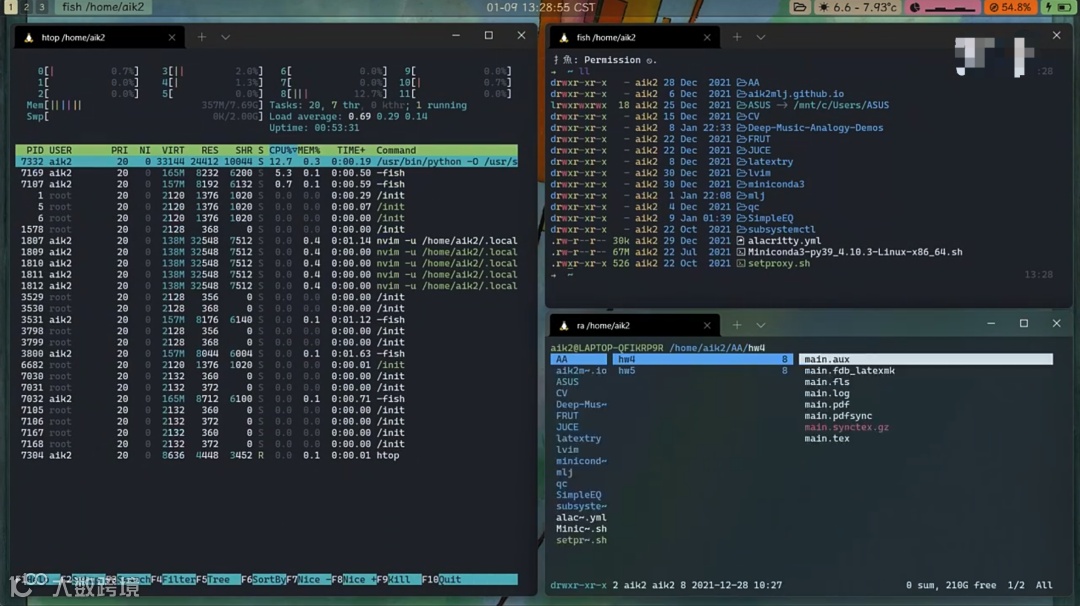Select SimpleEQ directory in ranger
The width and height of the screenshot is (1080, 606).
coord(579,495)
